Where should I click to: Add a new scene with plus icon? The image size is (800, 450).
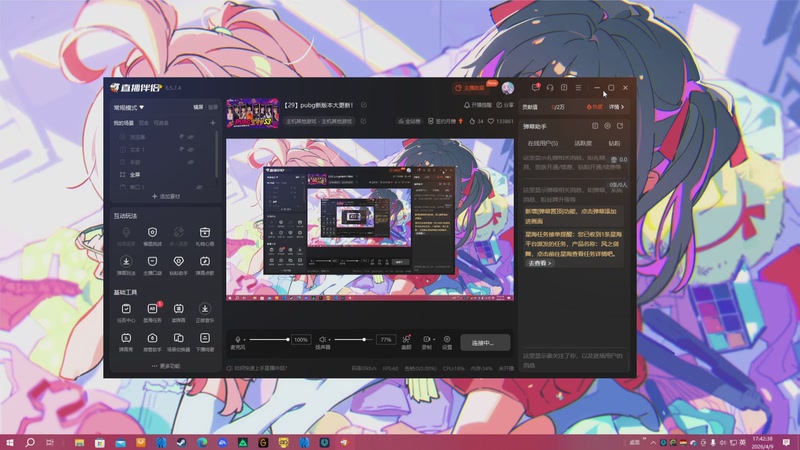point(213,123)
